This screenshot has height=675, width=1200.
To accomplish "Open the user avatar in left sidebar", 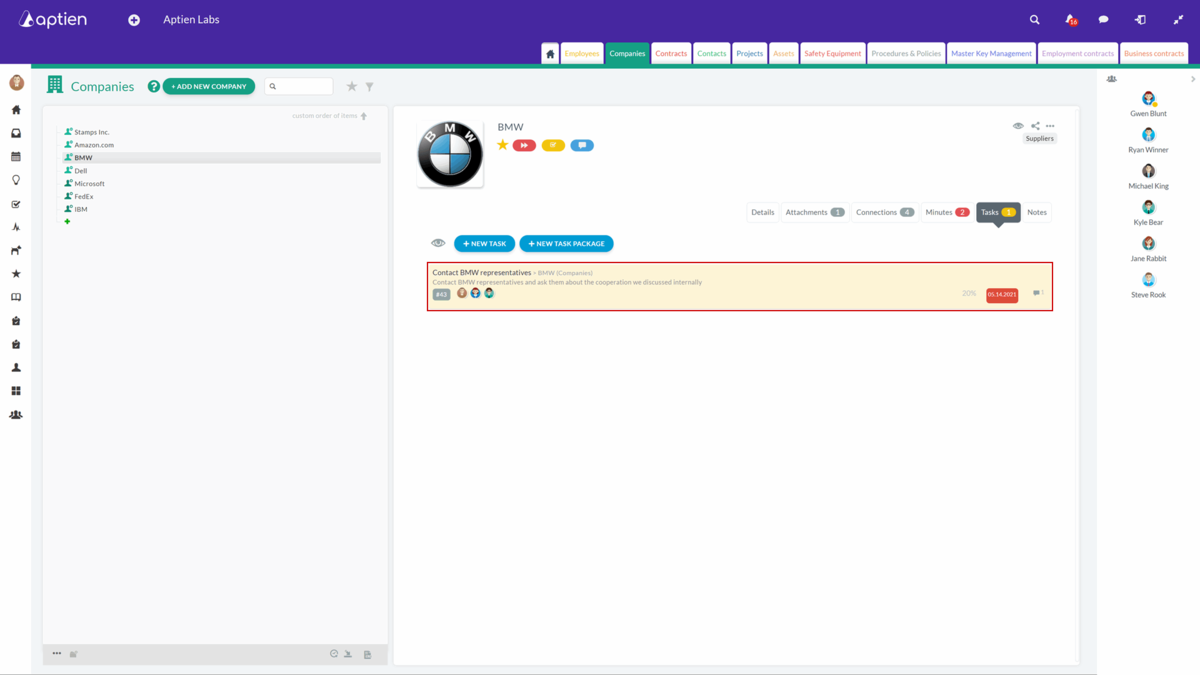I will coord(16,83).
